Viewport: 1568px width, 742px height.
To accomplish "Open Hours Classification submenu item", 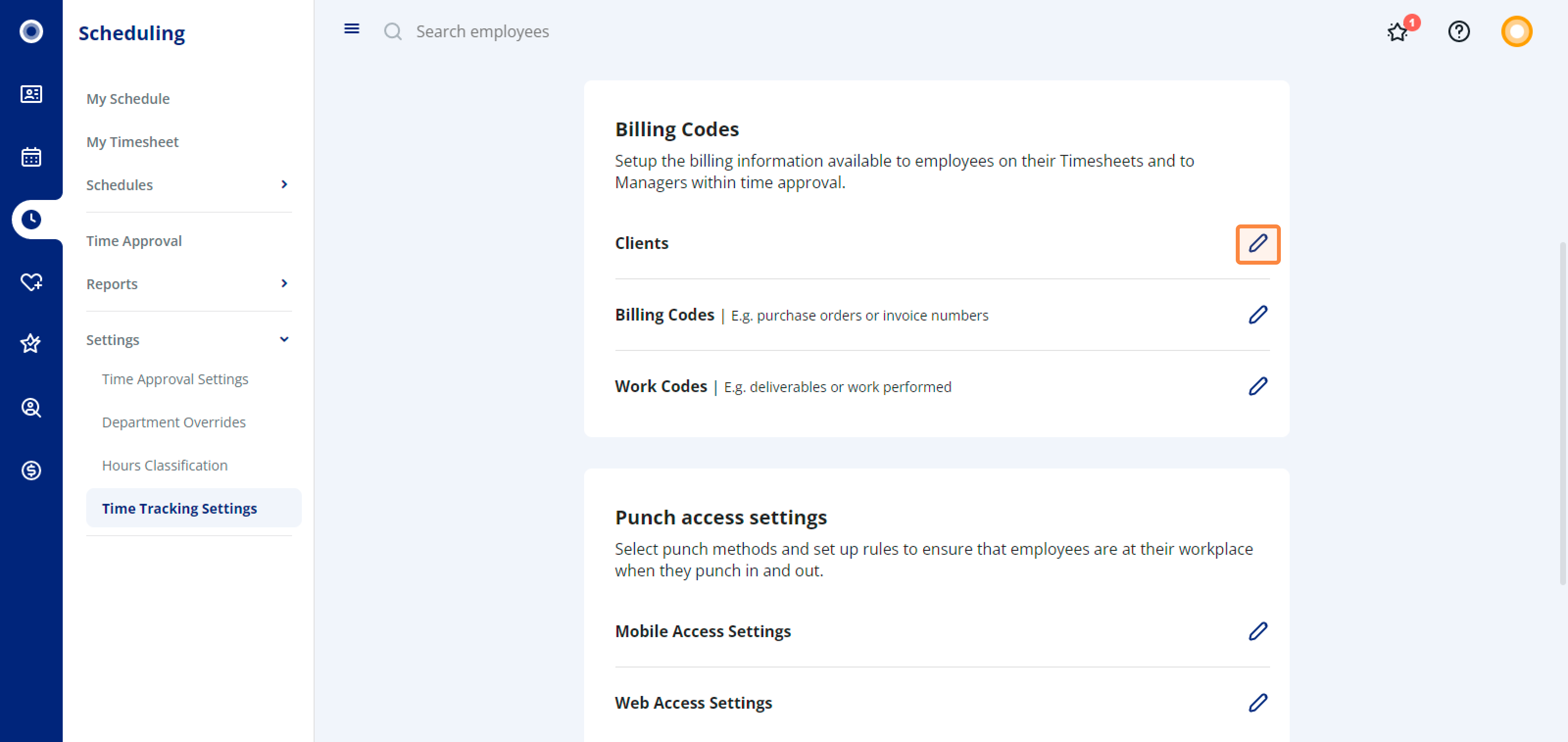I will (164, 465).
